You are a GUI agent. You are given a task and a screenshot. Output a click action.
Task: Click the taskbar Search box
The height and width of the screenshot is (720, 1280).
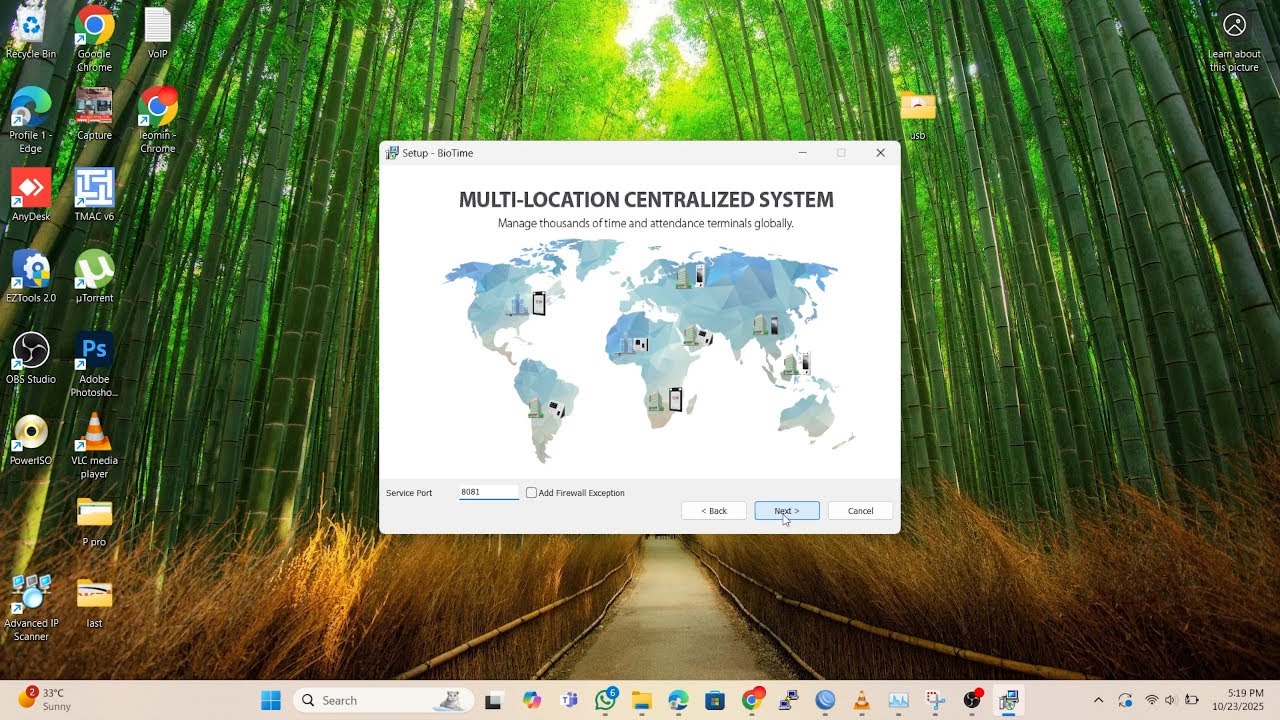coord(383,700)
